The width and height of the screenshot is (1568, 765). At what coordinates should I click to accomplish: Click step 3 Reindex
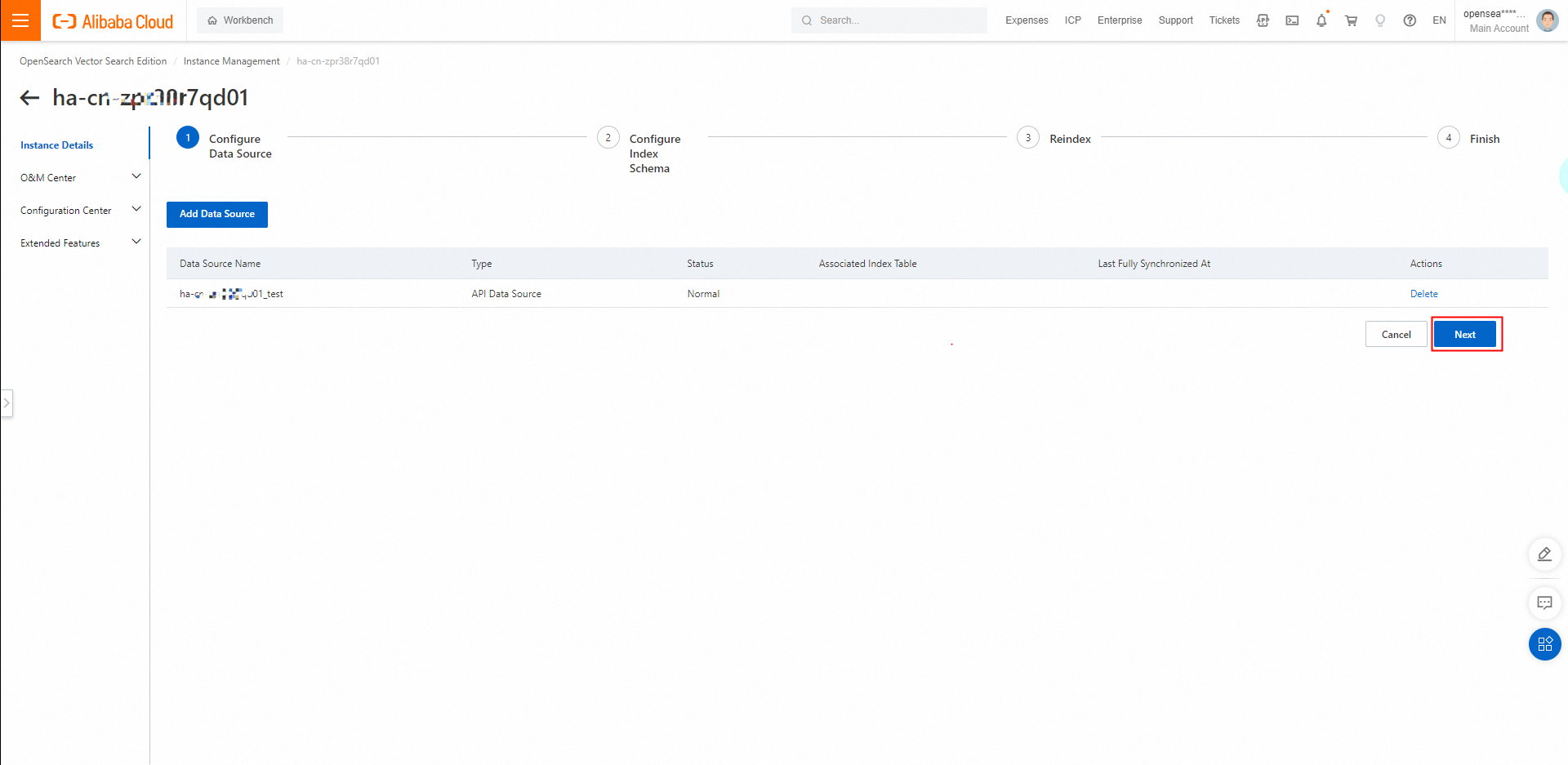(1054, 138)
